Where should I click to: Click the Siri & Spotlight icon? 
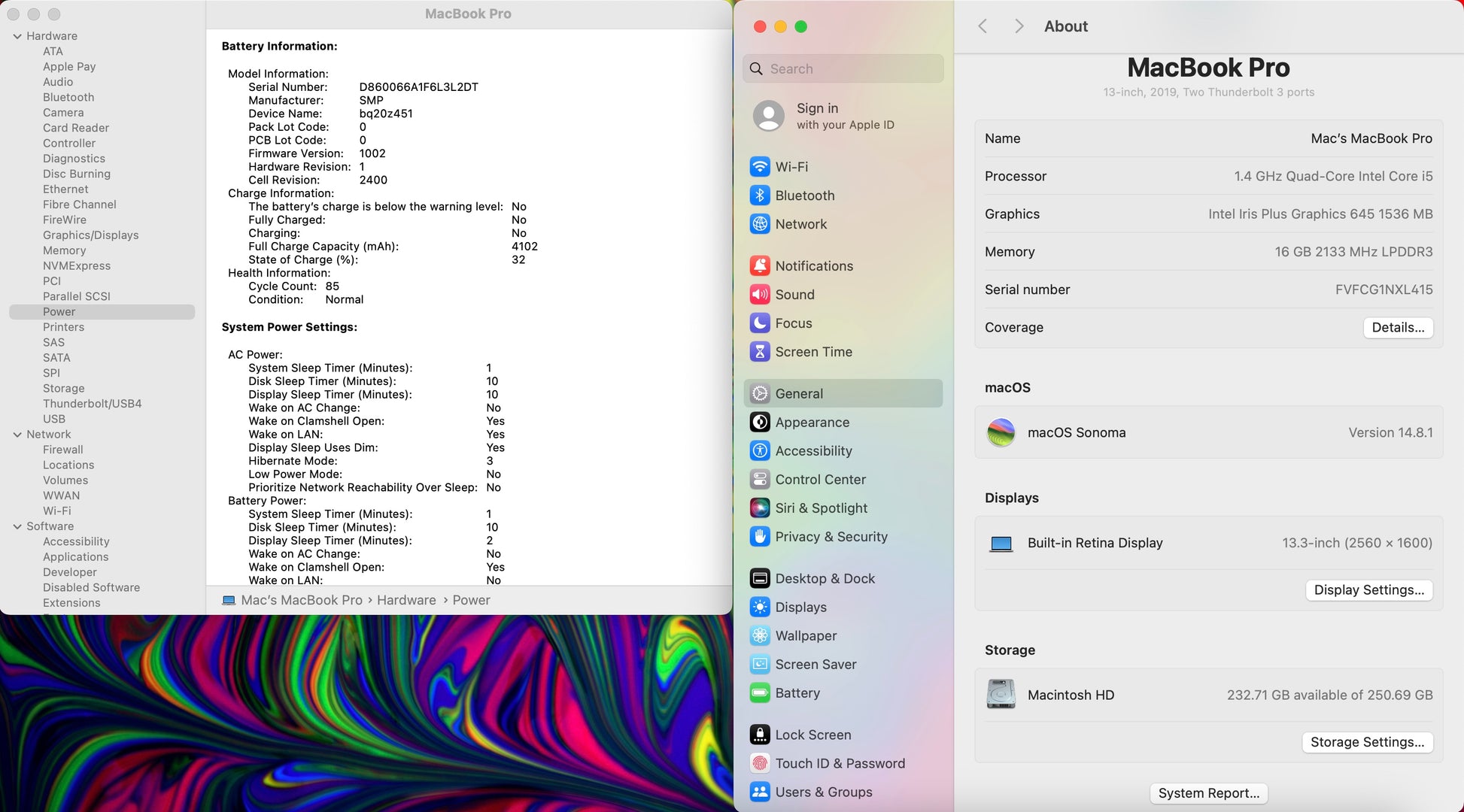tap(760, 508)
